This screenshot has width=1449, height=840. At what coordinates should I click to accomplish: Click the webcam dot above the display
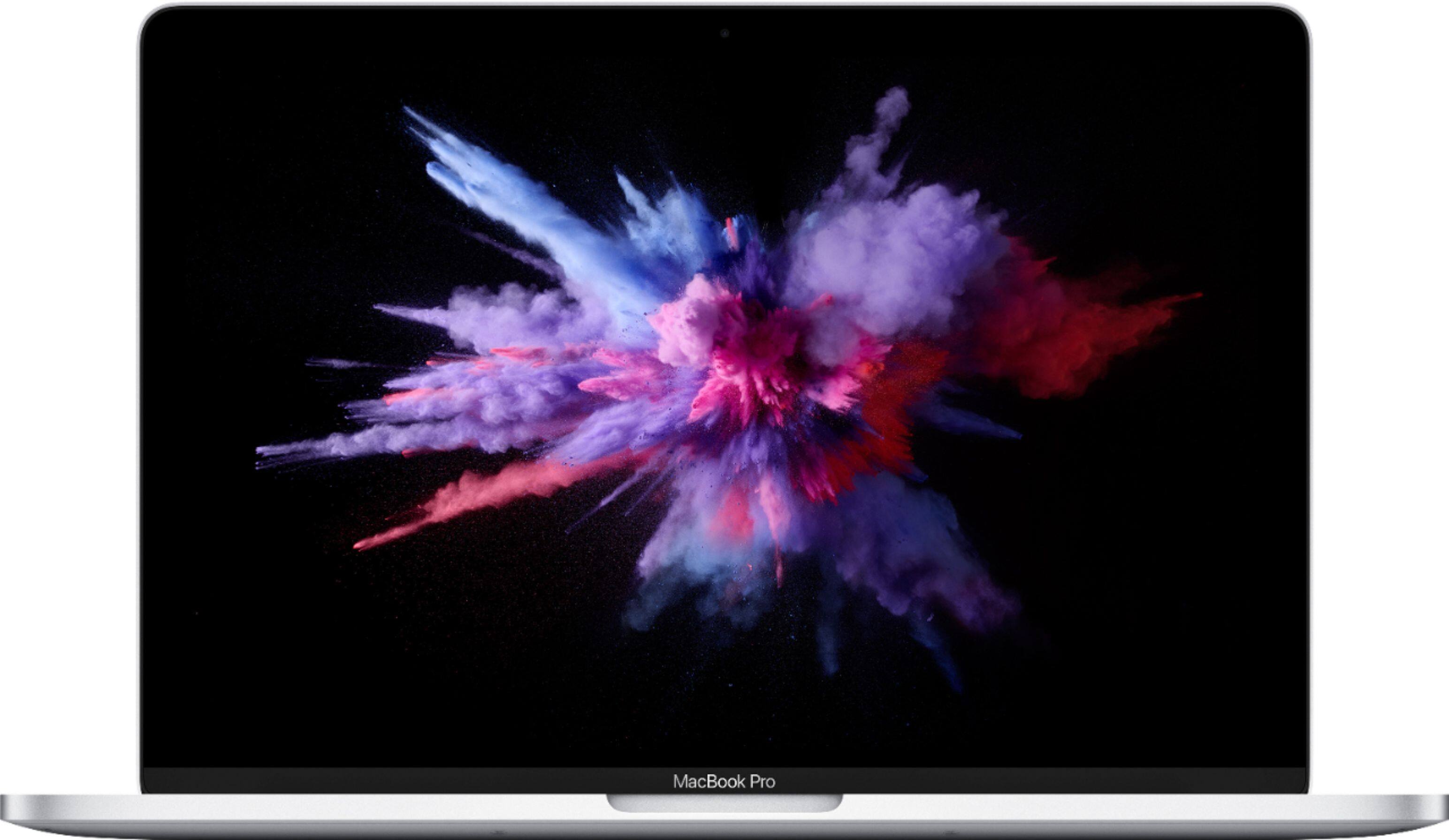(724, 33)
